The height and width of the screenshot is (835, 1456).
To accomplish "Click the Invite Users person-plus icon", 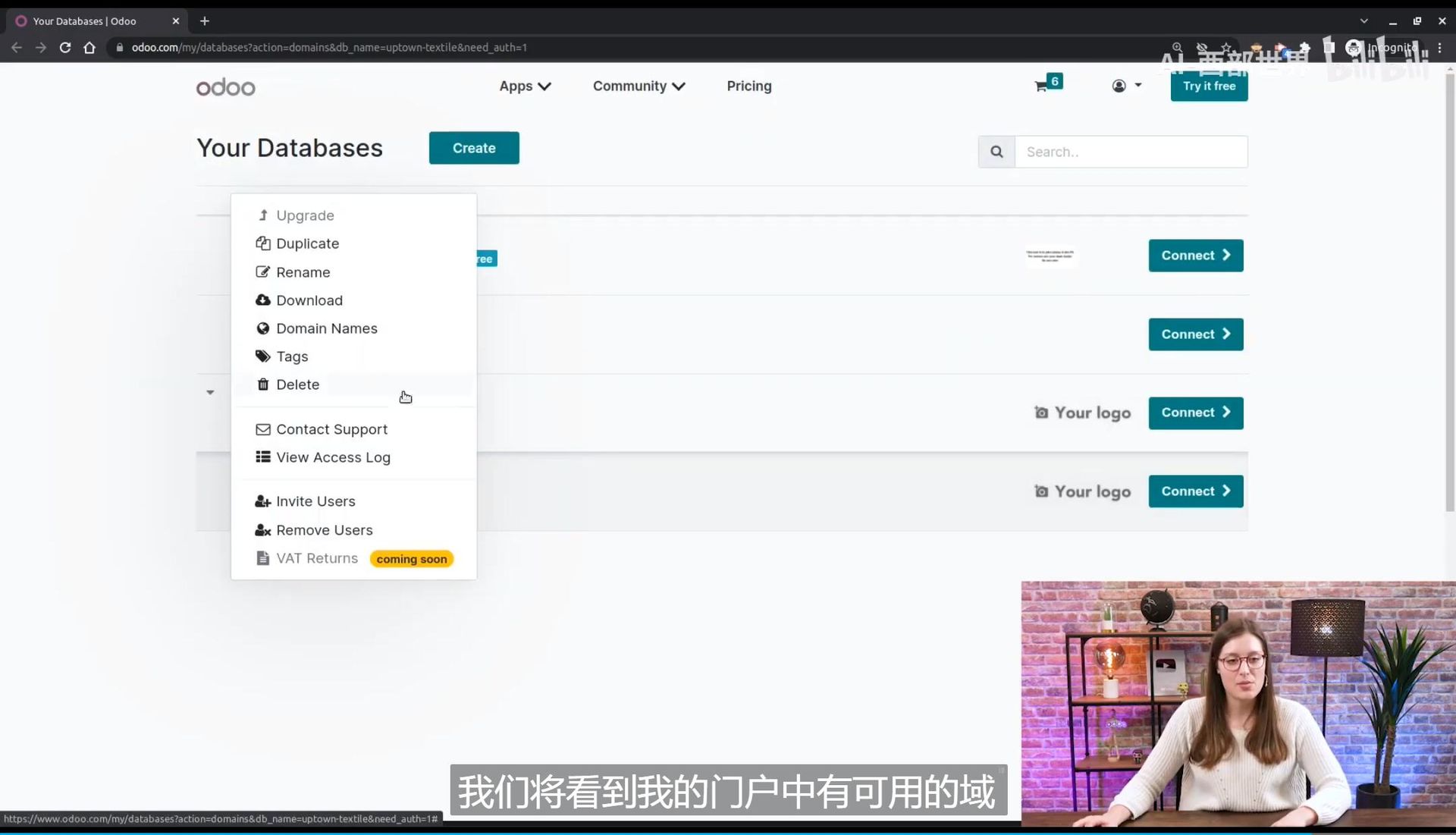I will [263, 501].
